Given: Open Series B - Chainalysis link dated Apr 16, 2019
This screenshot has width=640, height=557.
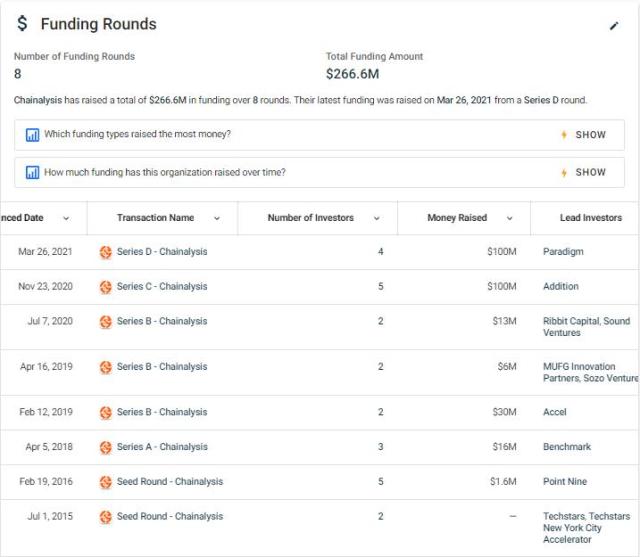Looking at the screenshot, I should pyautogui.click(x=162, y=366).
